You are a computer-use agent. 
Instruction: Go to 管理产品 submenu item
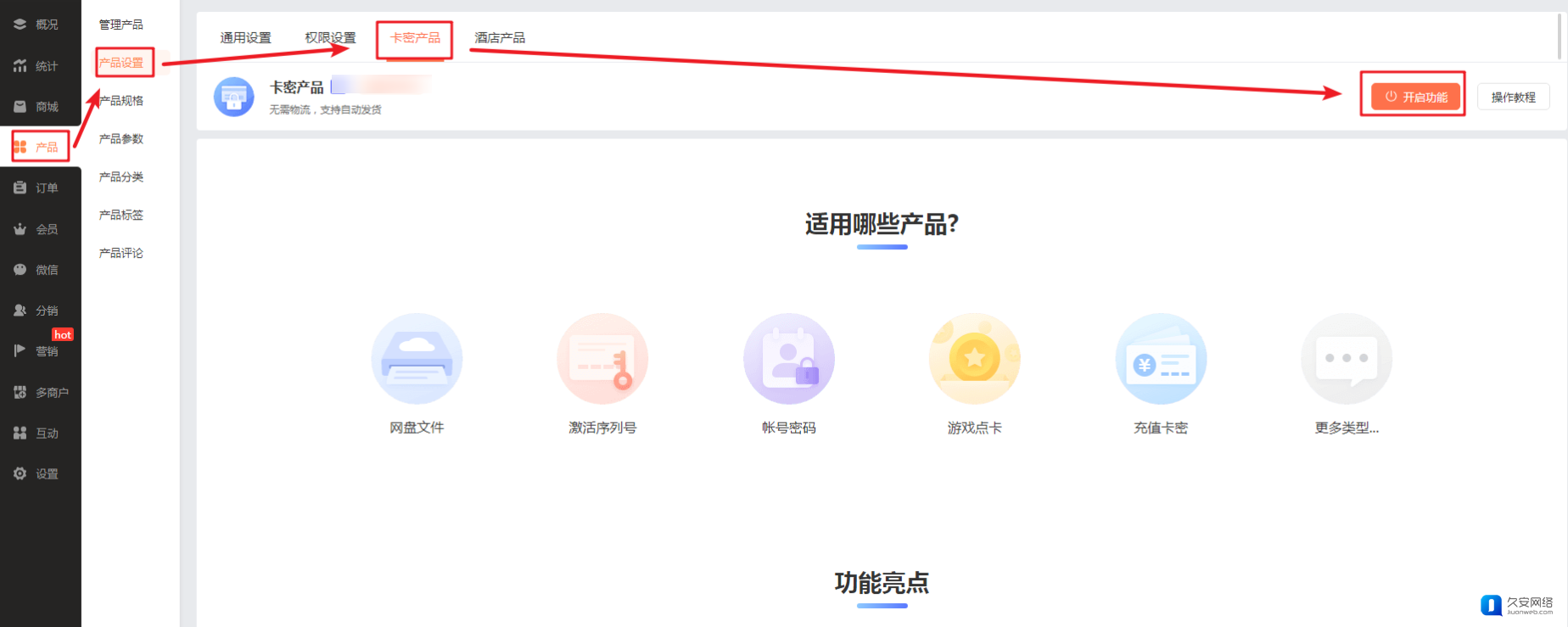click(121, 25)
